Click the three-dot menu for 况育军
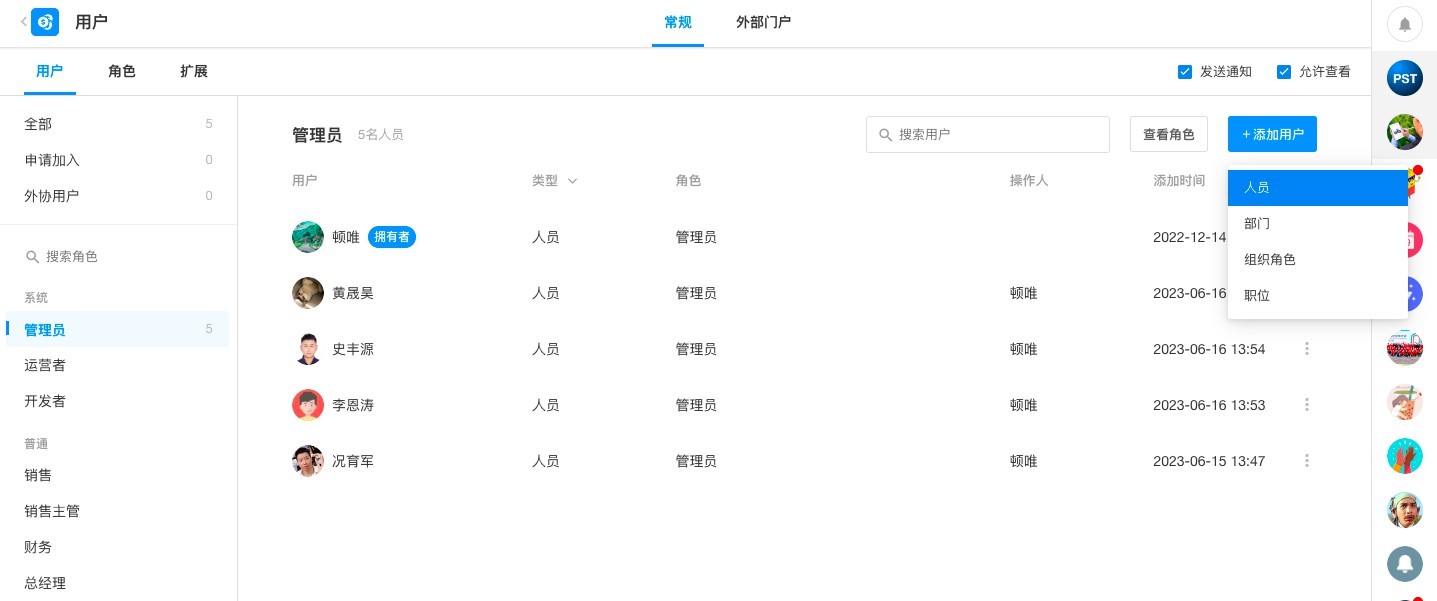 pos(1306,461)
